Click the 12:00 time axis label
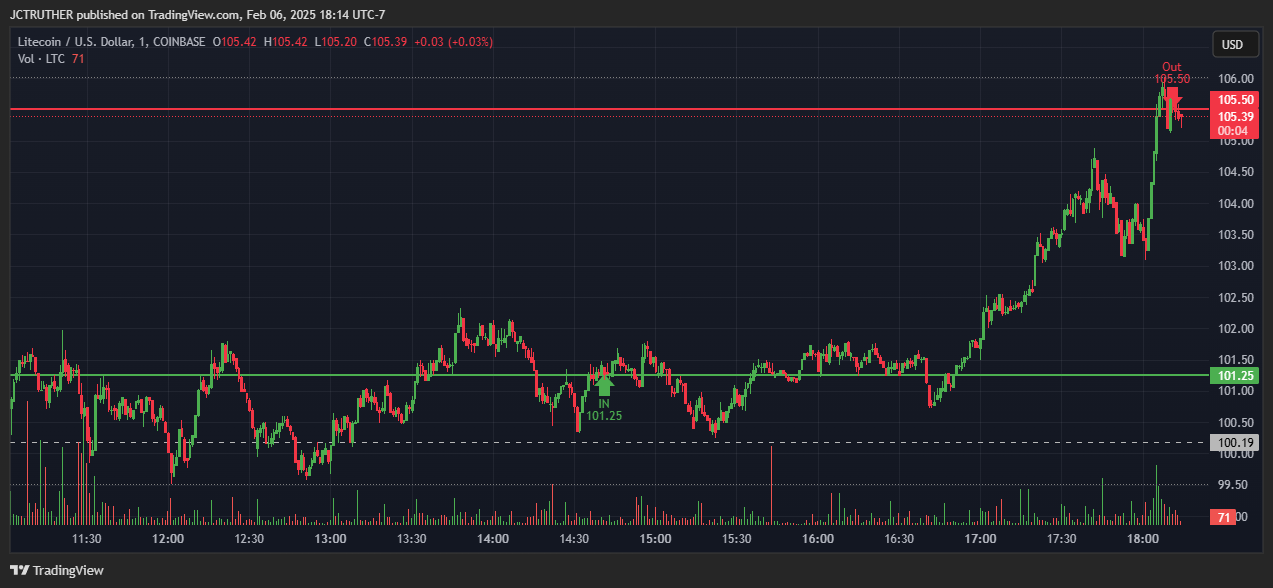Viewport: 1273px width, 588px height. click(168, 539)
